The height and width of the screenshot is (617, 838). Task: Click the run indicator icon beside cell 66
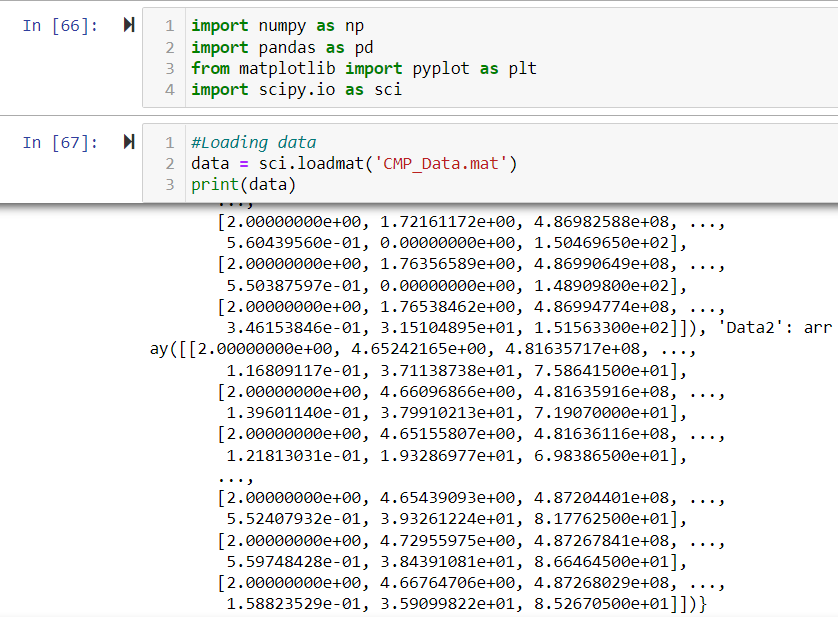(128, 25)
